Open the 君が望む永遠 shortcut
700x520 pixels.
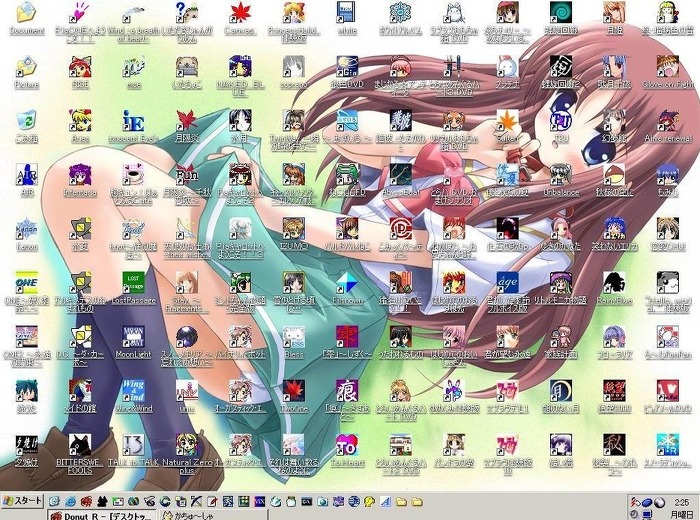click(508, 337)
